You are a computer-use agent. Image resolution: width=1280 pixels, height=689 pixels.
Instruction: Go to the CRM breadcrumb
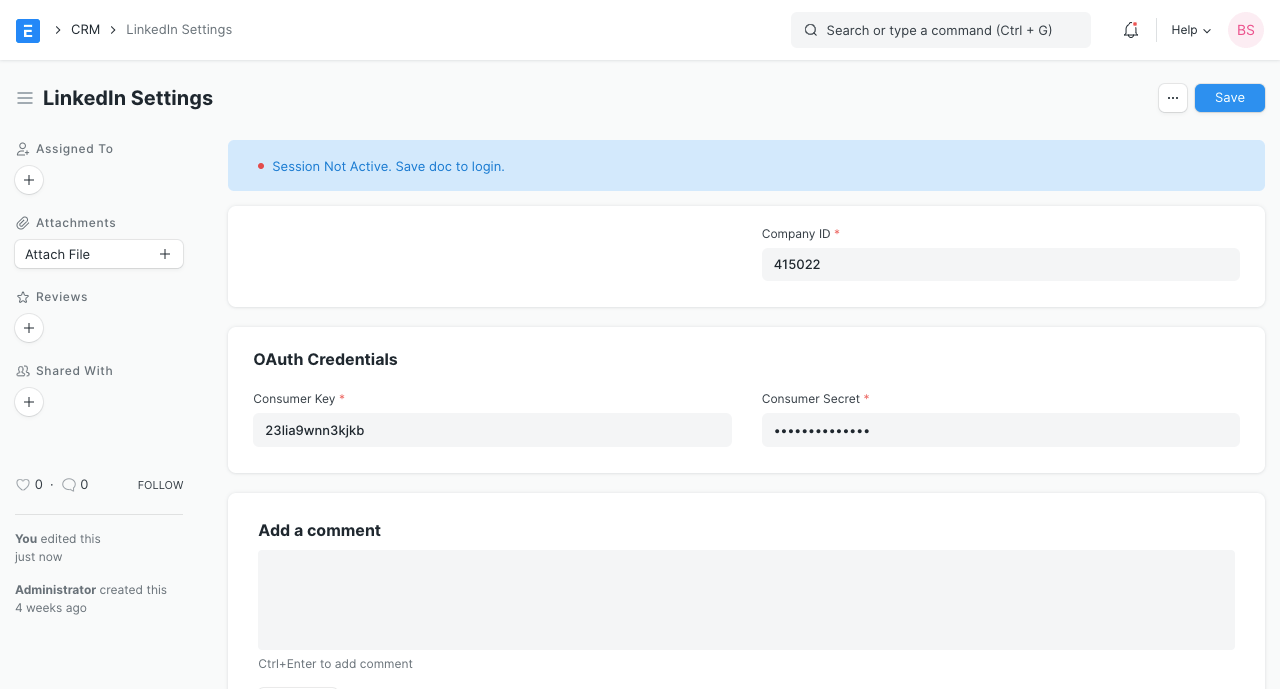85,30
